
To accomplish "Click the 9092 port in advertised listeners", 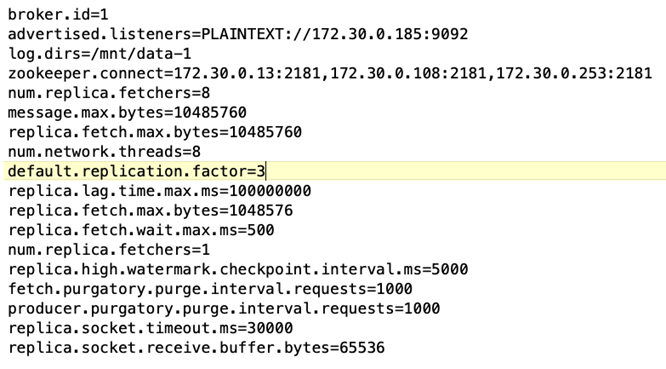I will tap(450, 34).
